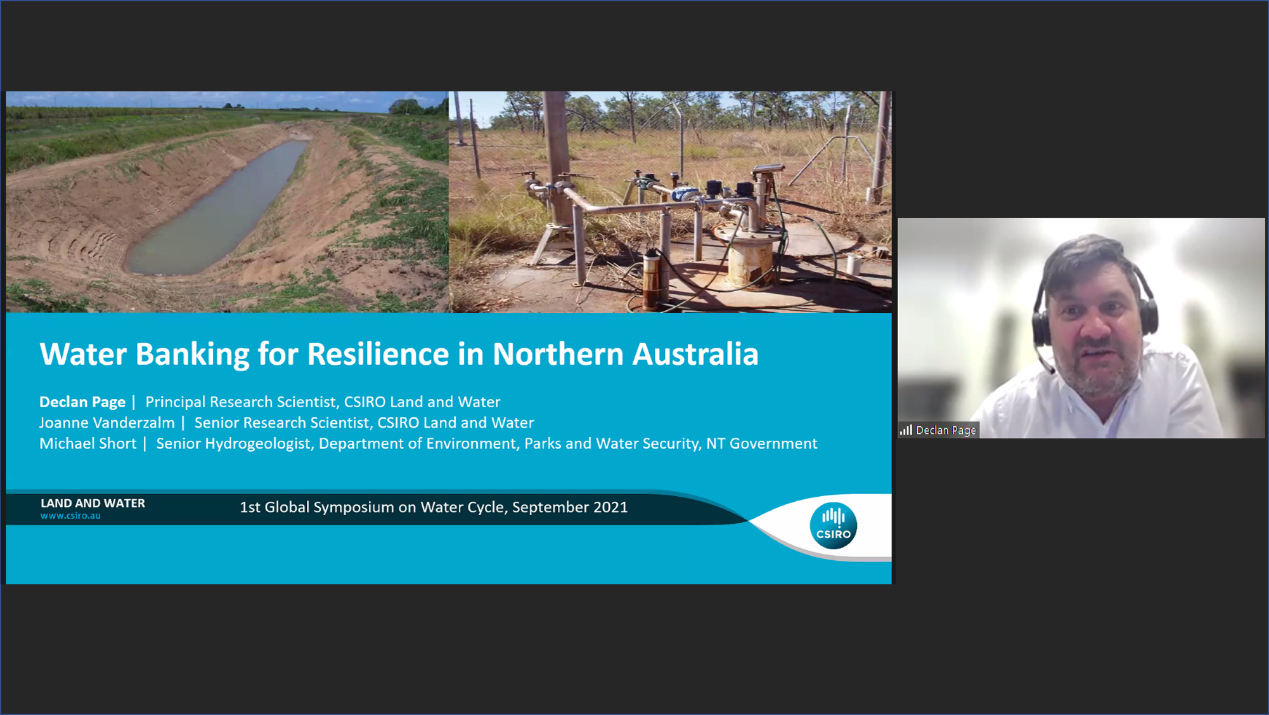Click the water channel photo on the slide

(x=226, y=202)
